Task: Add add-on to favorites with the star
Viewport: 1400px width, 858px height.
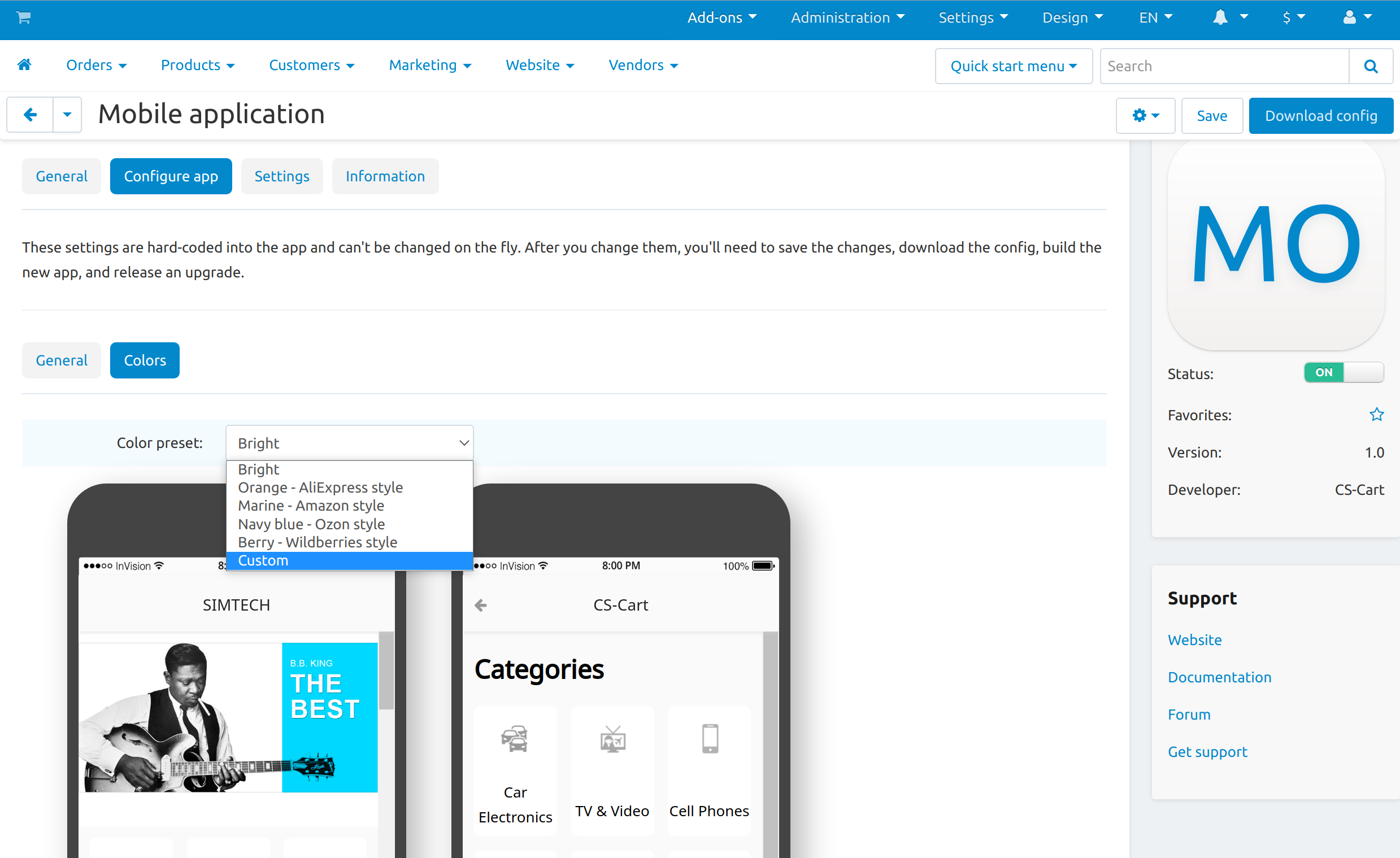Action: tap(1376, 415)
